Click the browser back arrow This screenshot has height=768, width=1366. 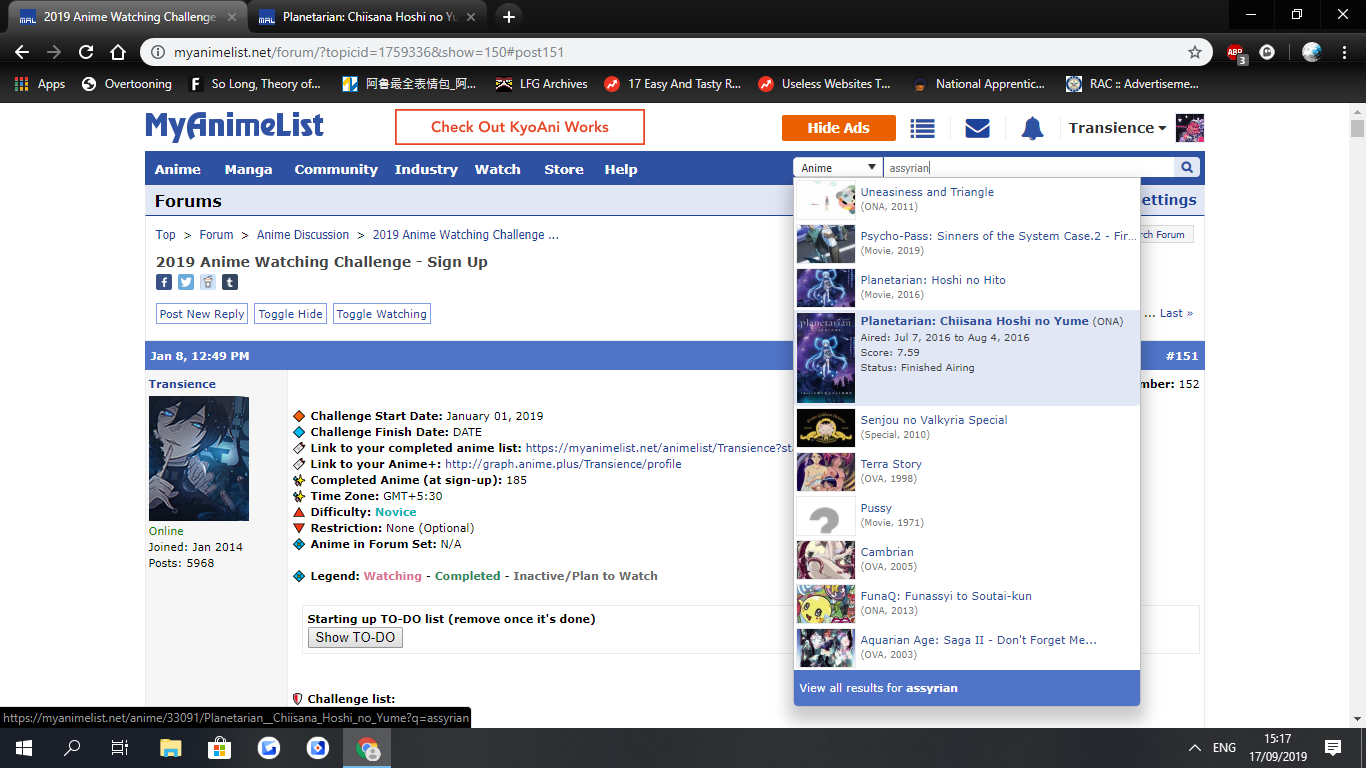tap(22, 52)
